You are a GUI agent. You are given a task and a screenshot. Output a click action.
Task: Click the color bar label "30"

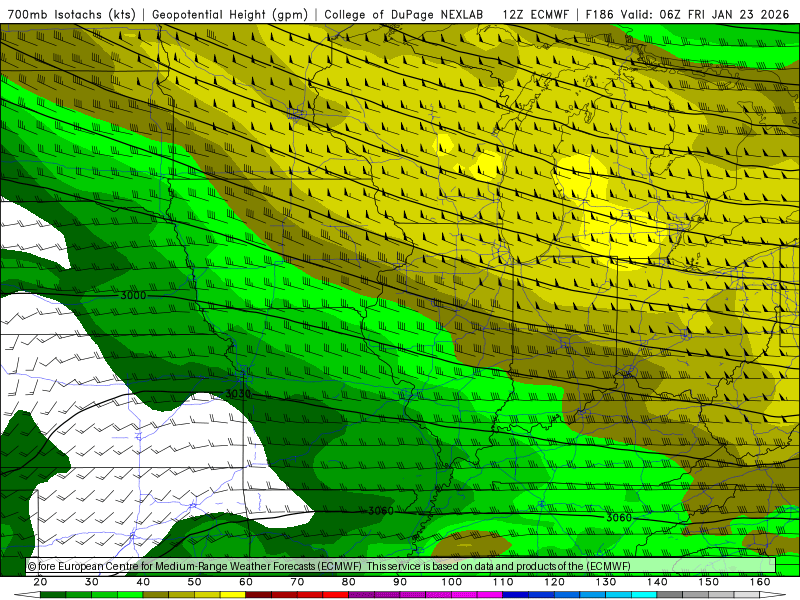pyautogui.click(x=91, y=582)
